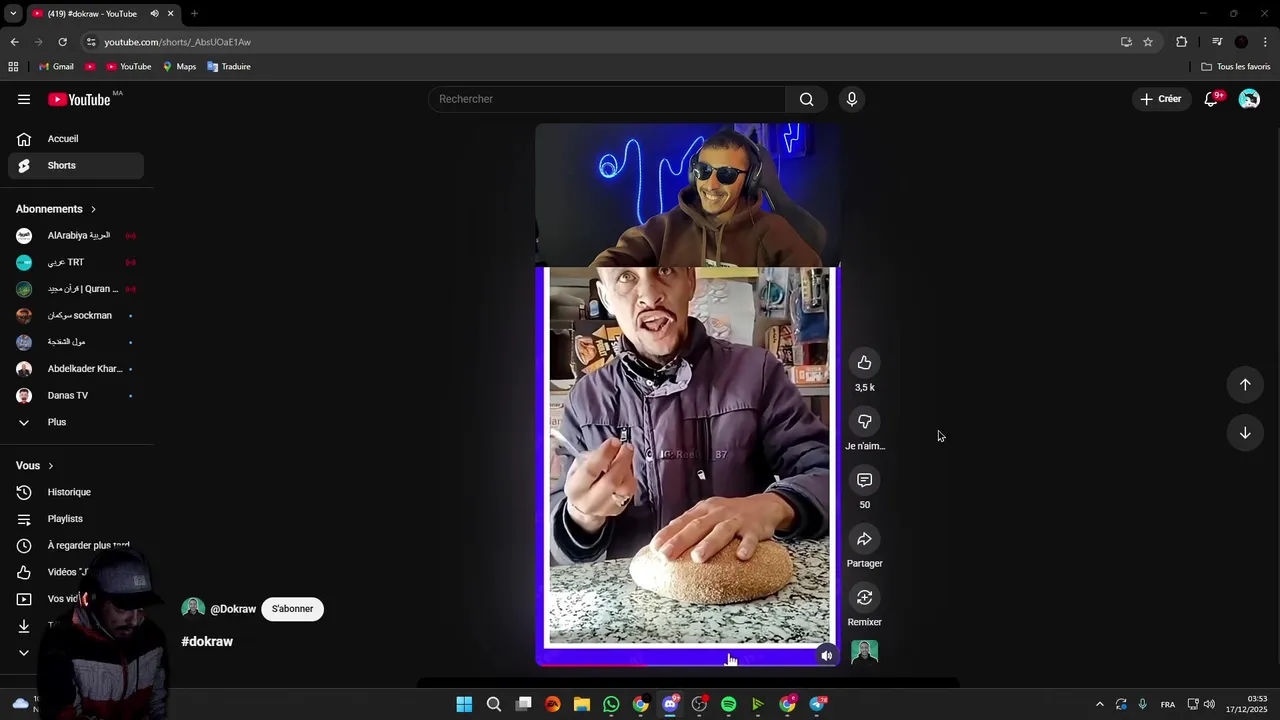
Task: Click the Short's progress bar
Action: [x=687, y=665]
